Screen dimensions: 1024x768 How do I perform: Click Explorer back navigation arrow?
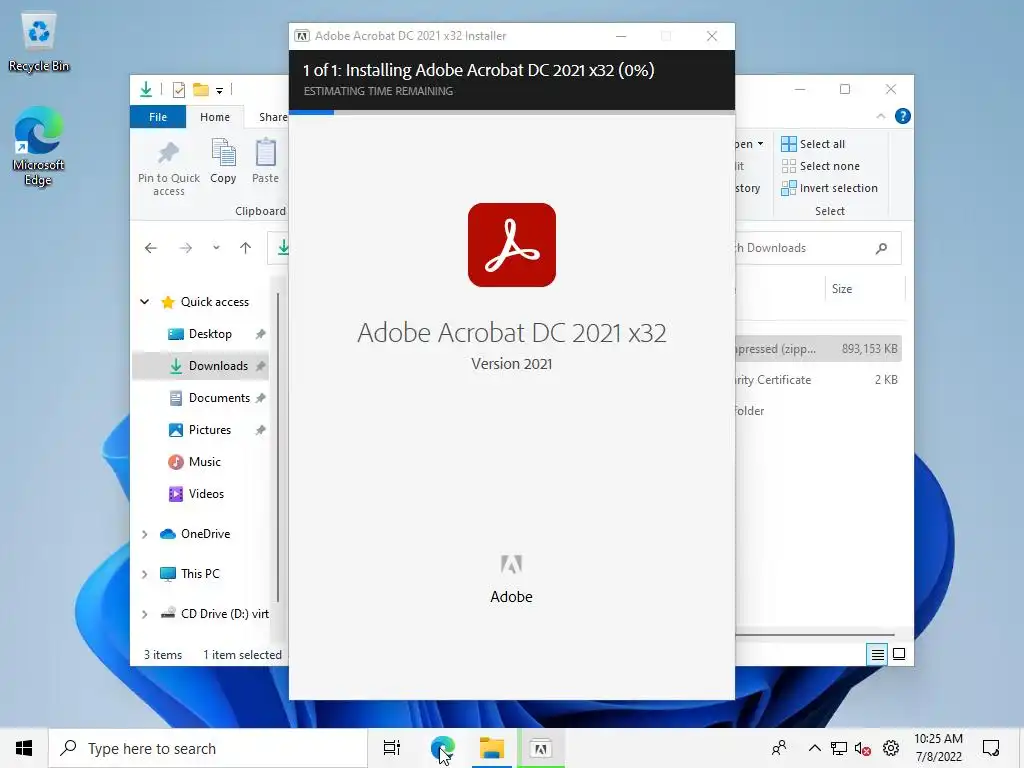point(151,248)
